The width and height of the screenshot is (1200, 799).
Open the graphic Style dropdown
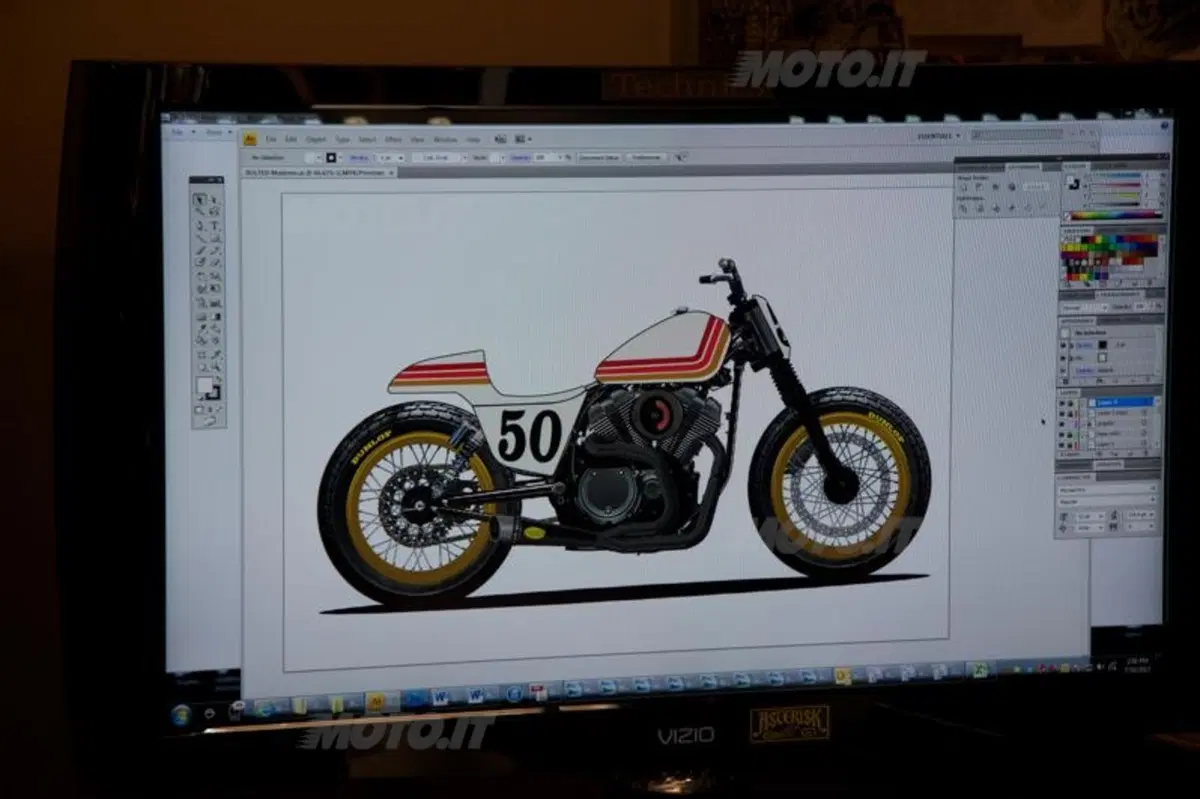coord(503,158)
